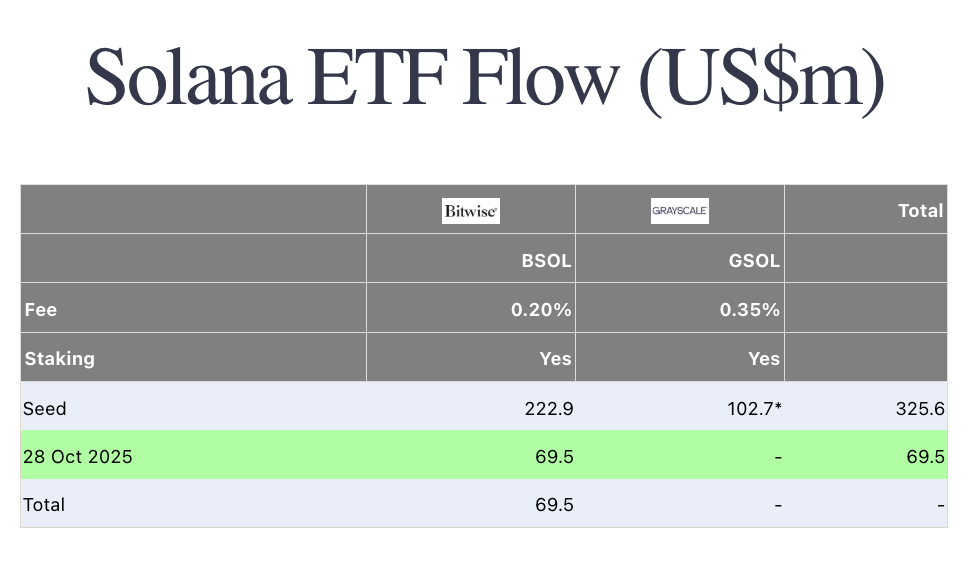Click the Bitwise logo in the header

click(x=470, y=211)
